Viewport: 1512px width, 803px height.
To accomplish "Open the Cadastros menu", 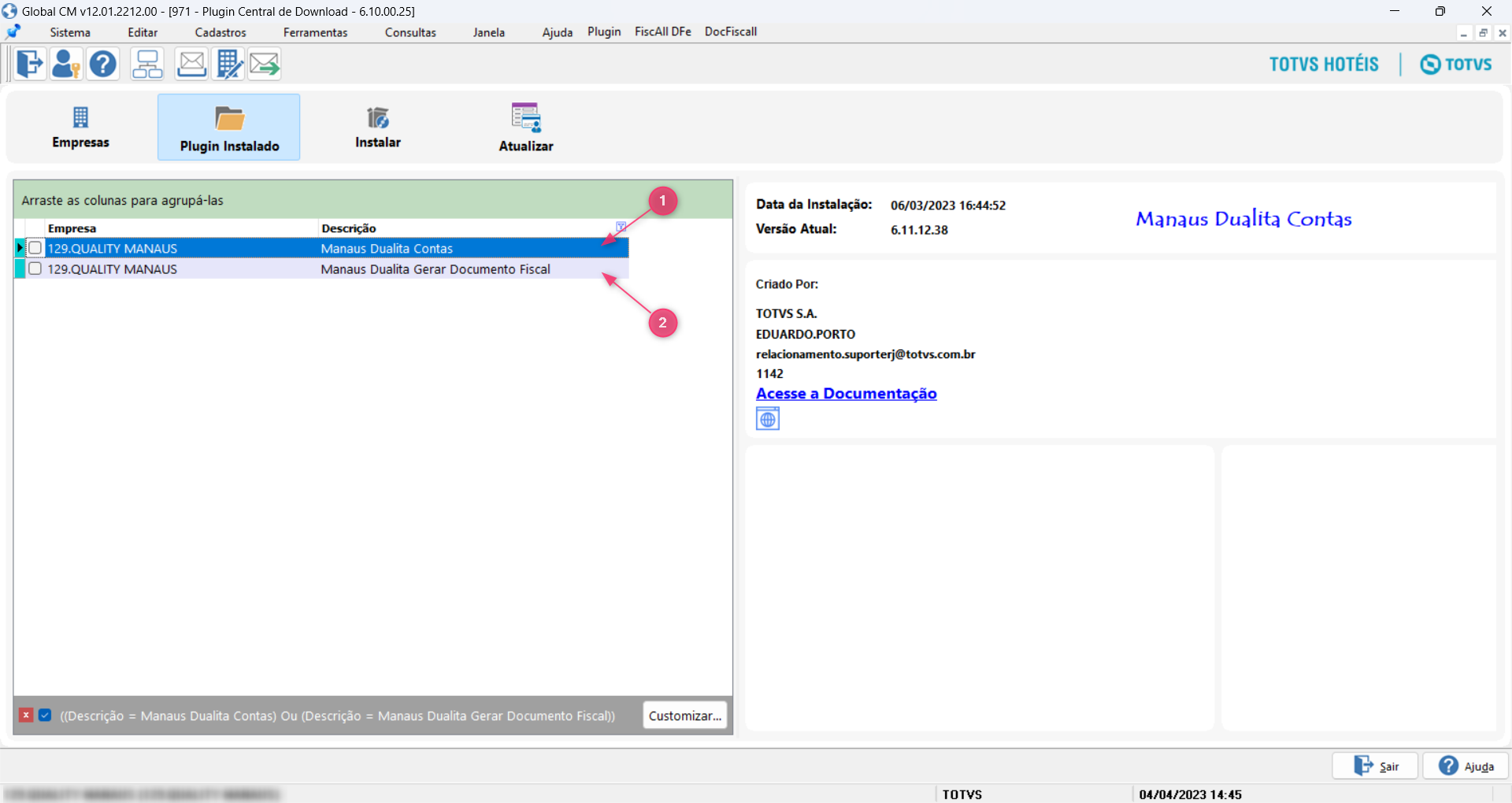I will tap(220, 32).
